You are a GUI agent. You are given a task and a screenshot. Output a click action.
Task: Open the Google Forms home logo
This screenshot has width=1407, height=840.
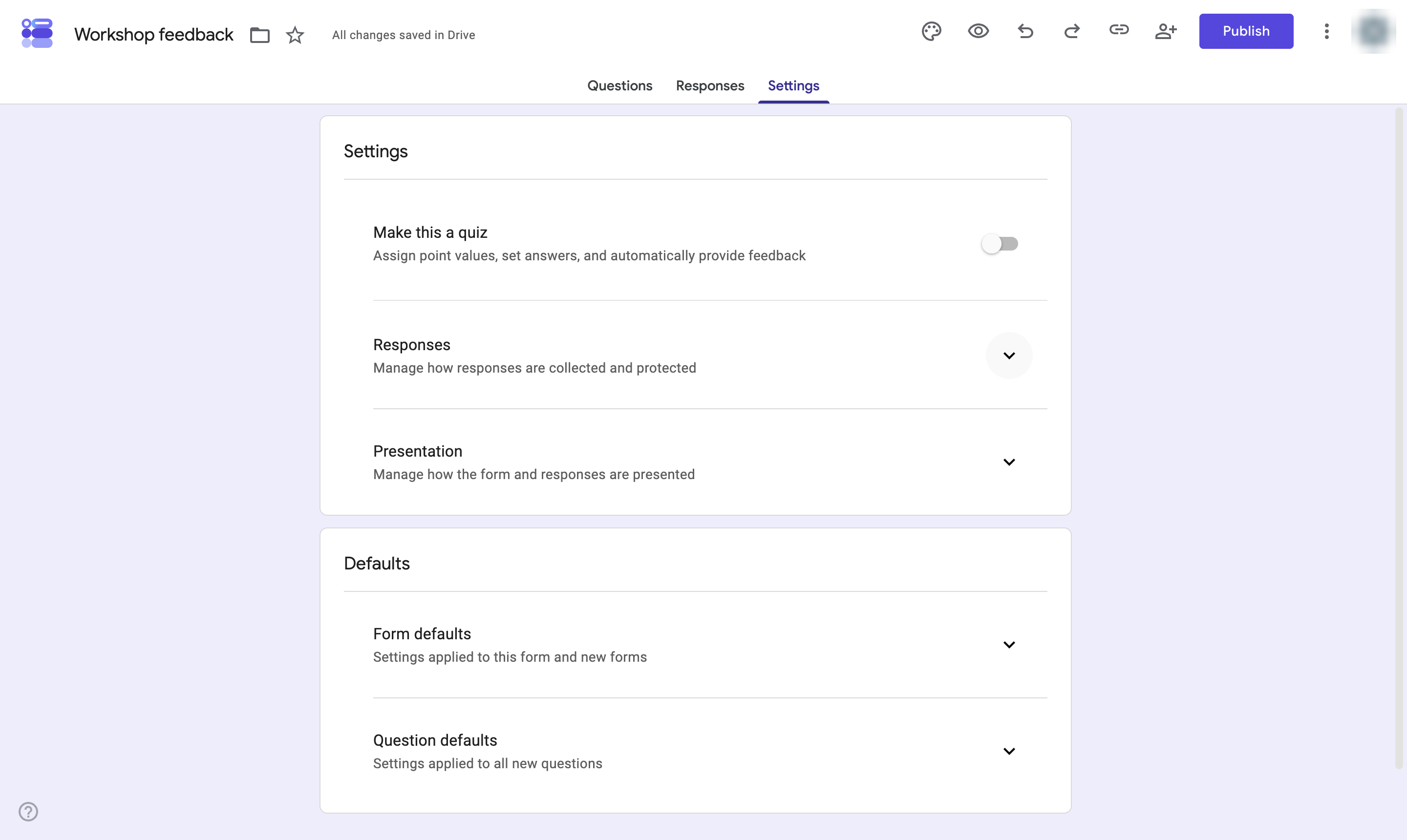click(37, 33)
